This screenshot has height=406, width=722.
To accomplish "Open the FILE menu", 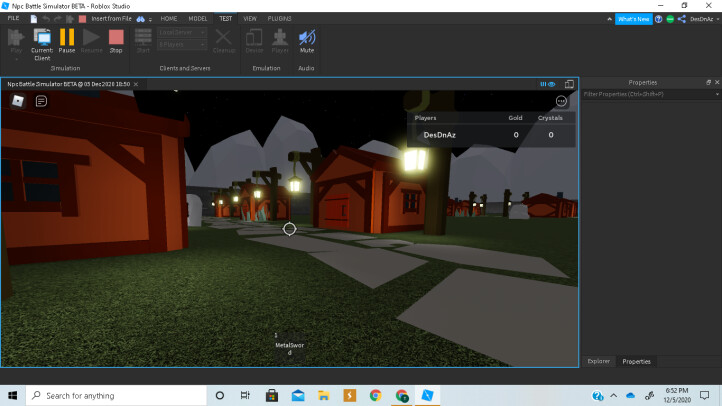I will pos(13,18).
